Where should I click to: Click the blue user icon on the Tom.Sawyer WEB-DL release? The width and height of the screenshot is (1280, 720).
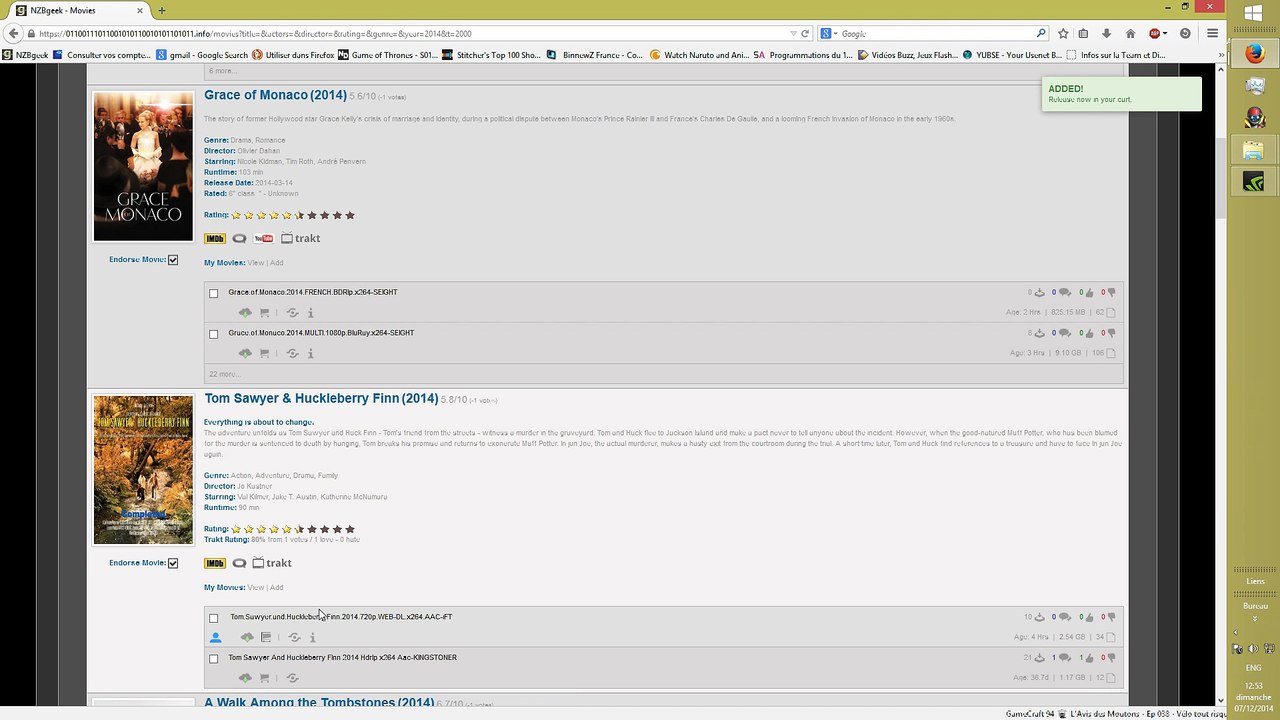coord(215,637)
